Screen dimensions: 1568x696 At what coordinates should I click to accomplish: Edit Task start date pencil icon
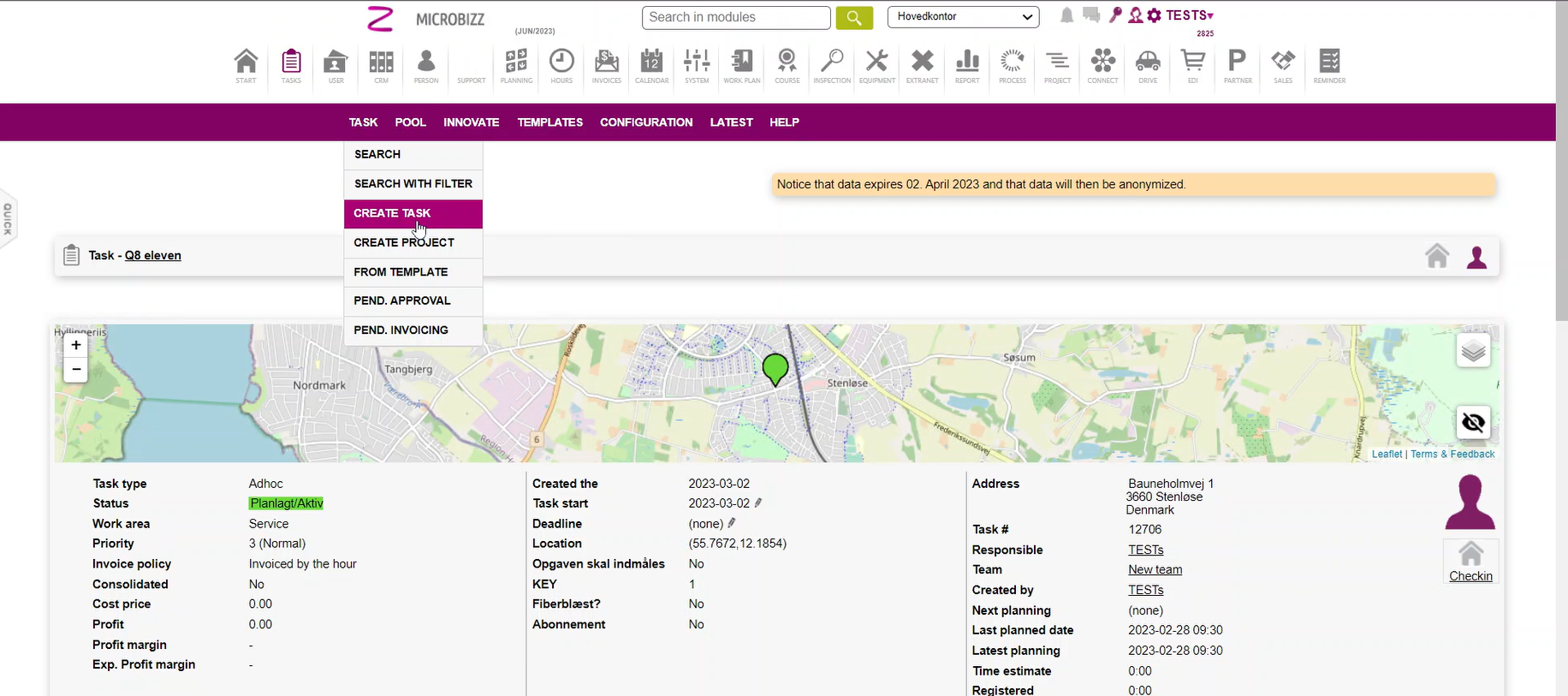758,503
